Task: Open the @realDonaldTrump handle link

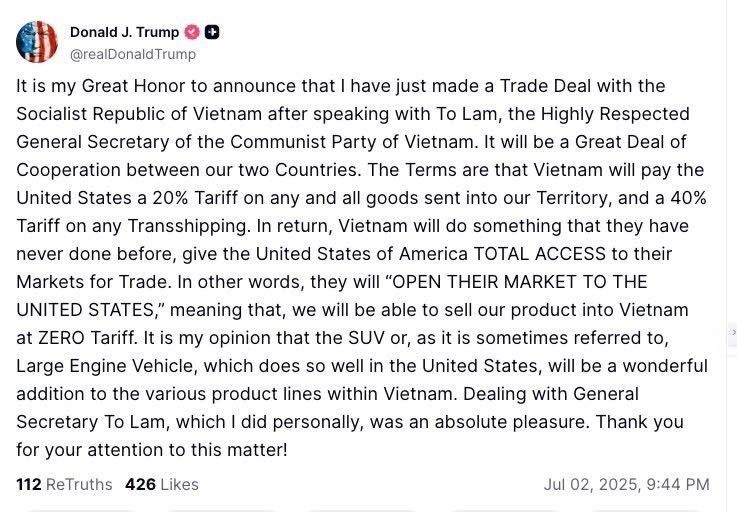Action: [x=133, y=55]
